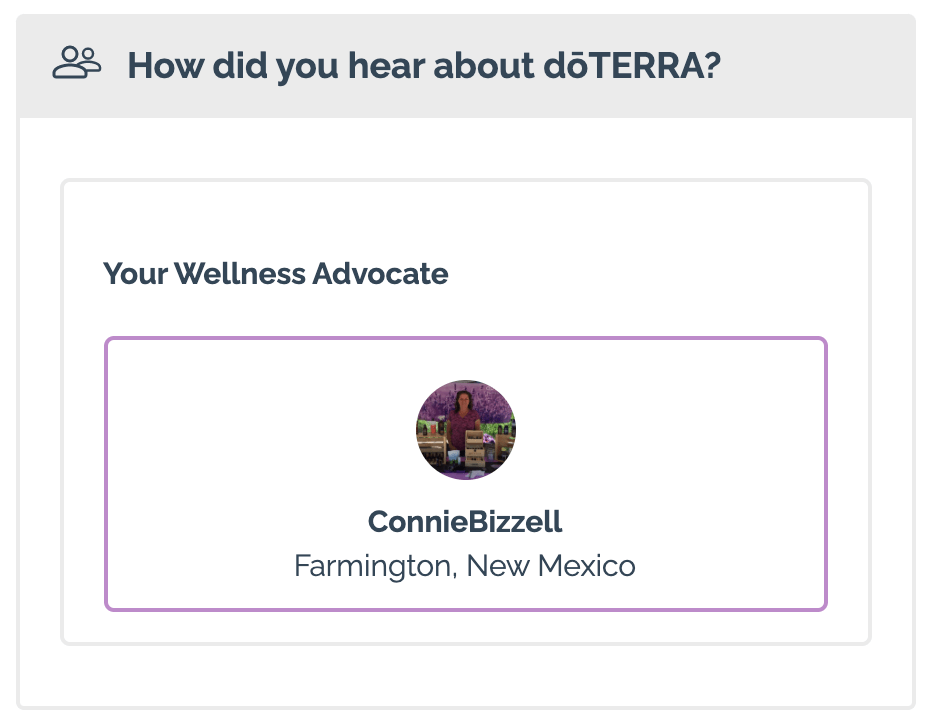Click the "How did you hear" title
This screenshot has height=718, width=934.
(424, 66)
